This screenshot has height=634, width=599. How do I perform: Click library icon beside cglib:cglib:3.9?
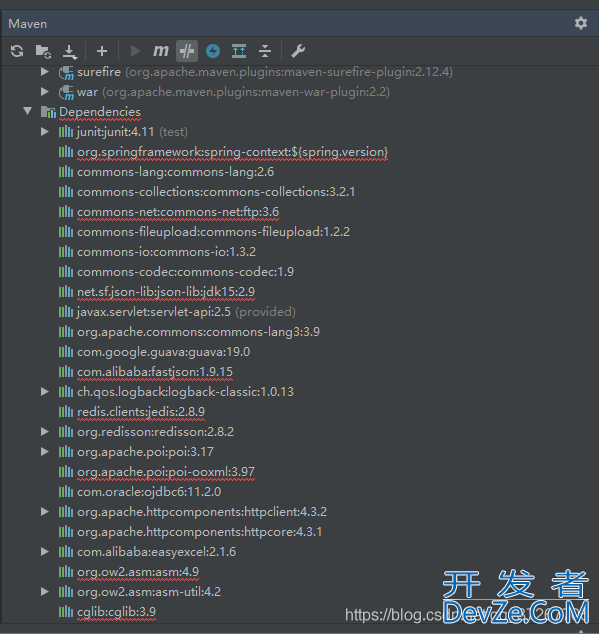click(x=66, y=611)
